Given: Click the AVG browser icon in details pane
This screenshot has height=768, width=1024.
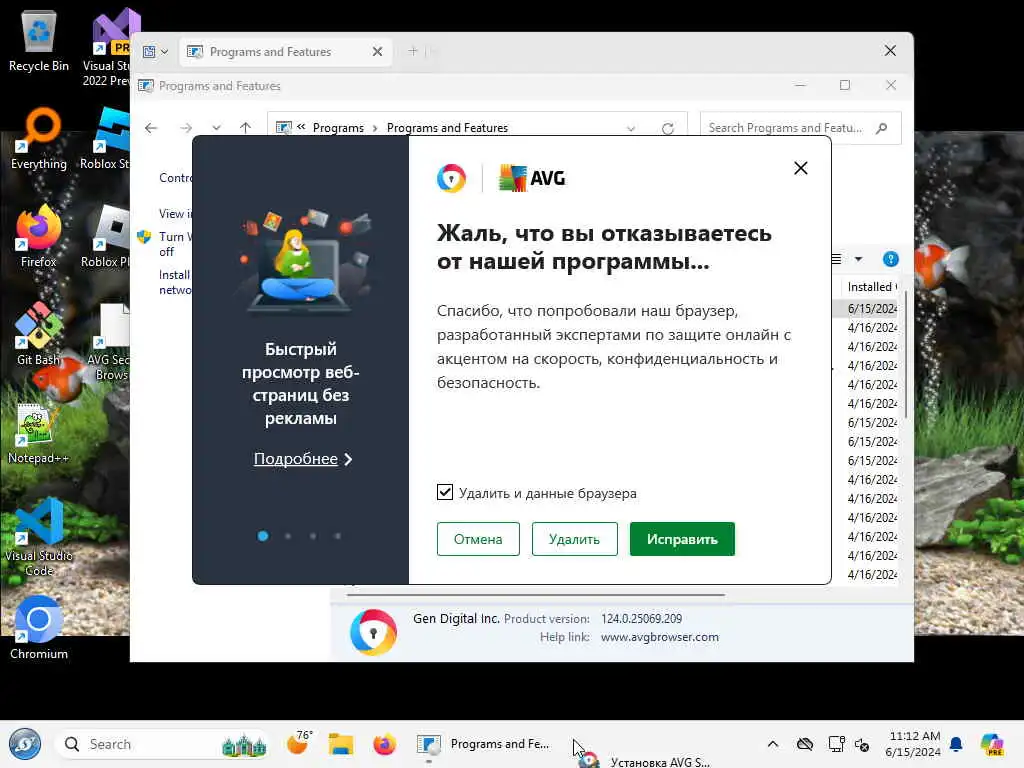Looking at the screenshot, I should [x=373, y=632].
